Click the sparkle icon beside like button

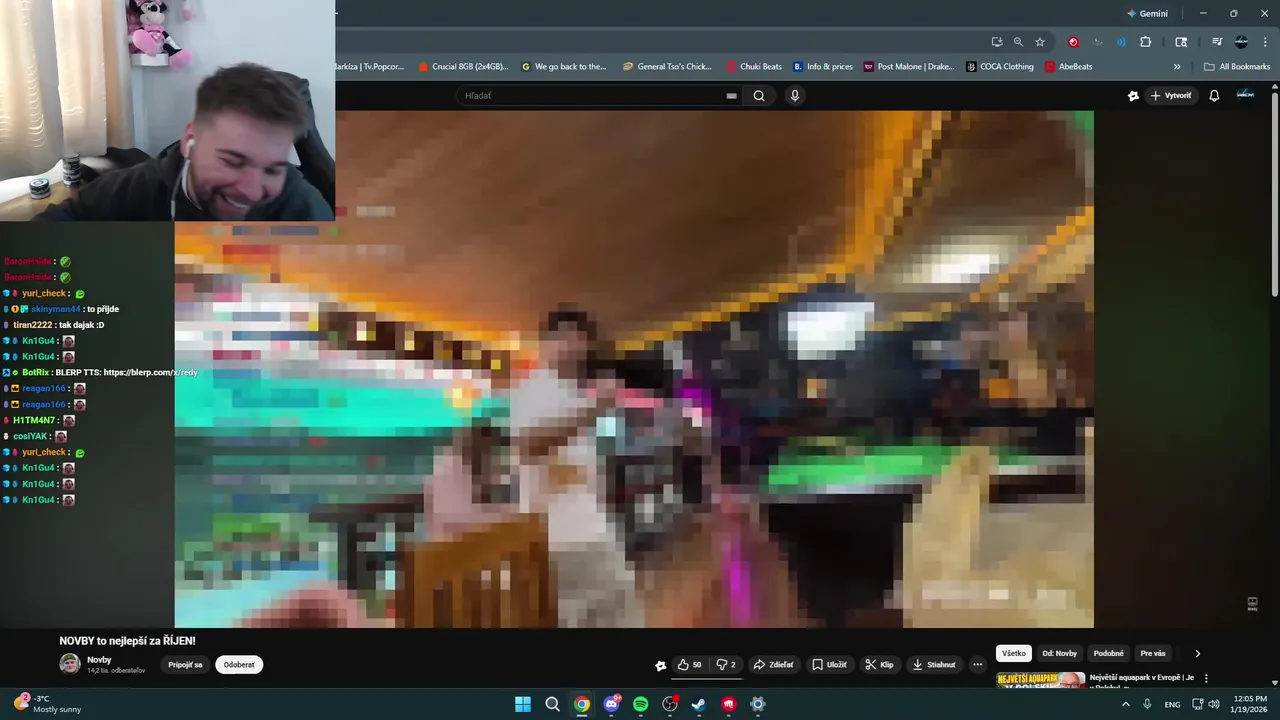click(660, 665)
